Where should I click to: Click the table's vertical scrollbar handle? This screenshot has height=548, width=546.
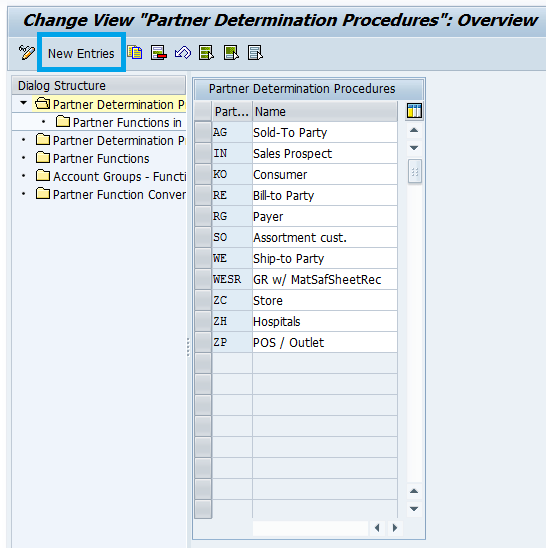tap(415, 171)
